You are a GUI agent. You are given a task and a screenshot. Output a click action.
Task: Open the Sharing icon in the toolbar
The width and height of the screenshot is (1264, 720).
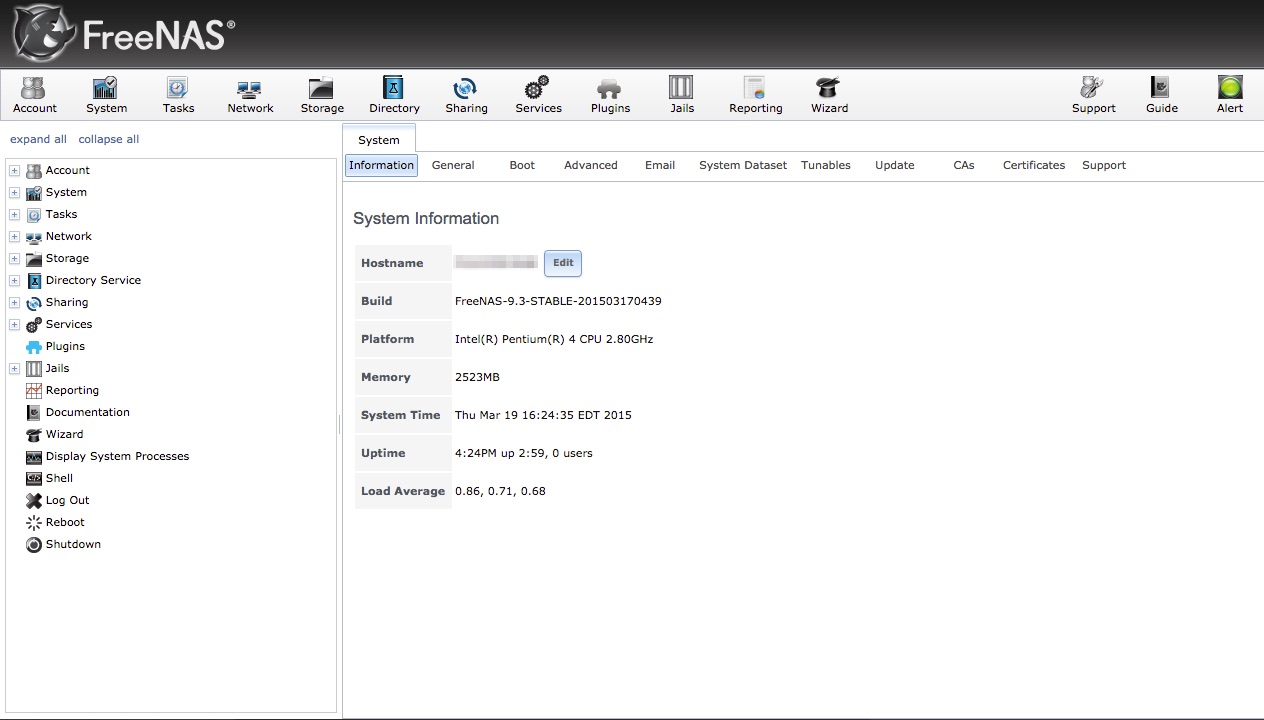[466, 95]
